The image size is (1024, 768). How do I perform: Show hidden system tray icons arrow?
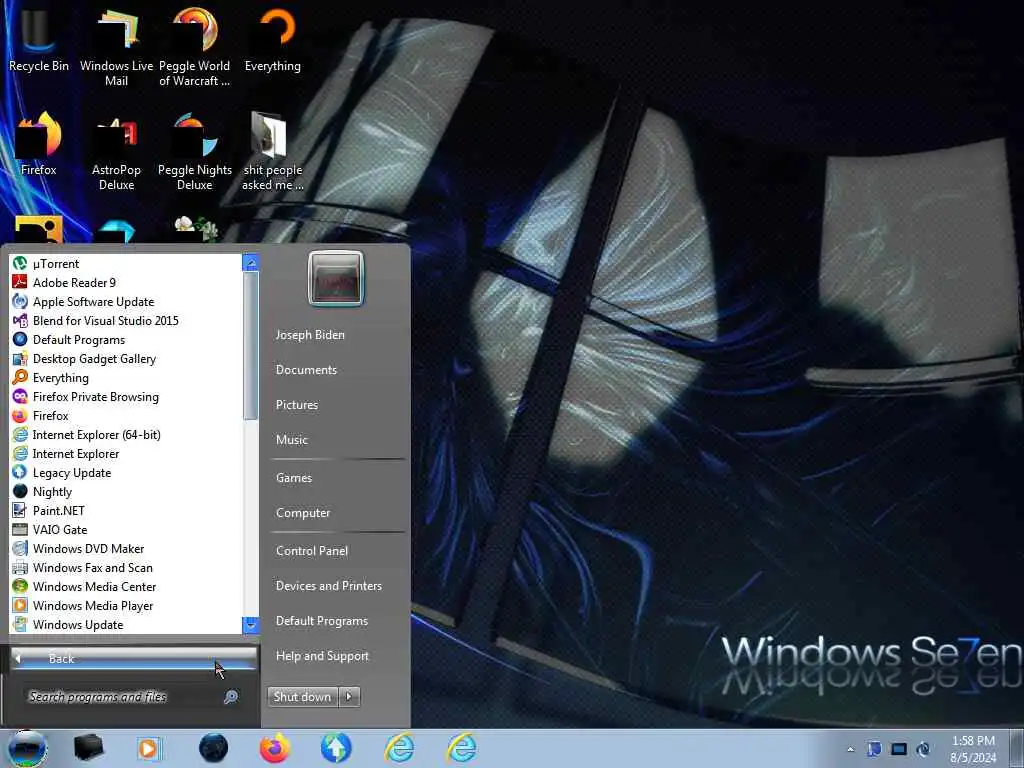coord(850,749)
